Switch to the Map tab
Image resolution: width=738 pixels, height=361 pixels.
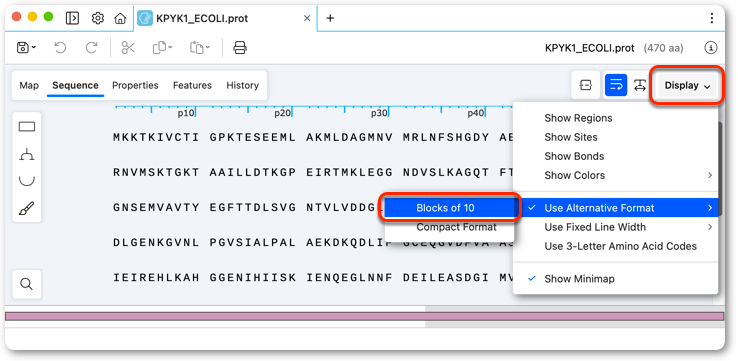point(29,85)
